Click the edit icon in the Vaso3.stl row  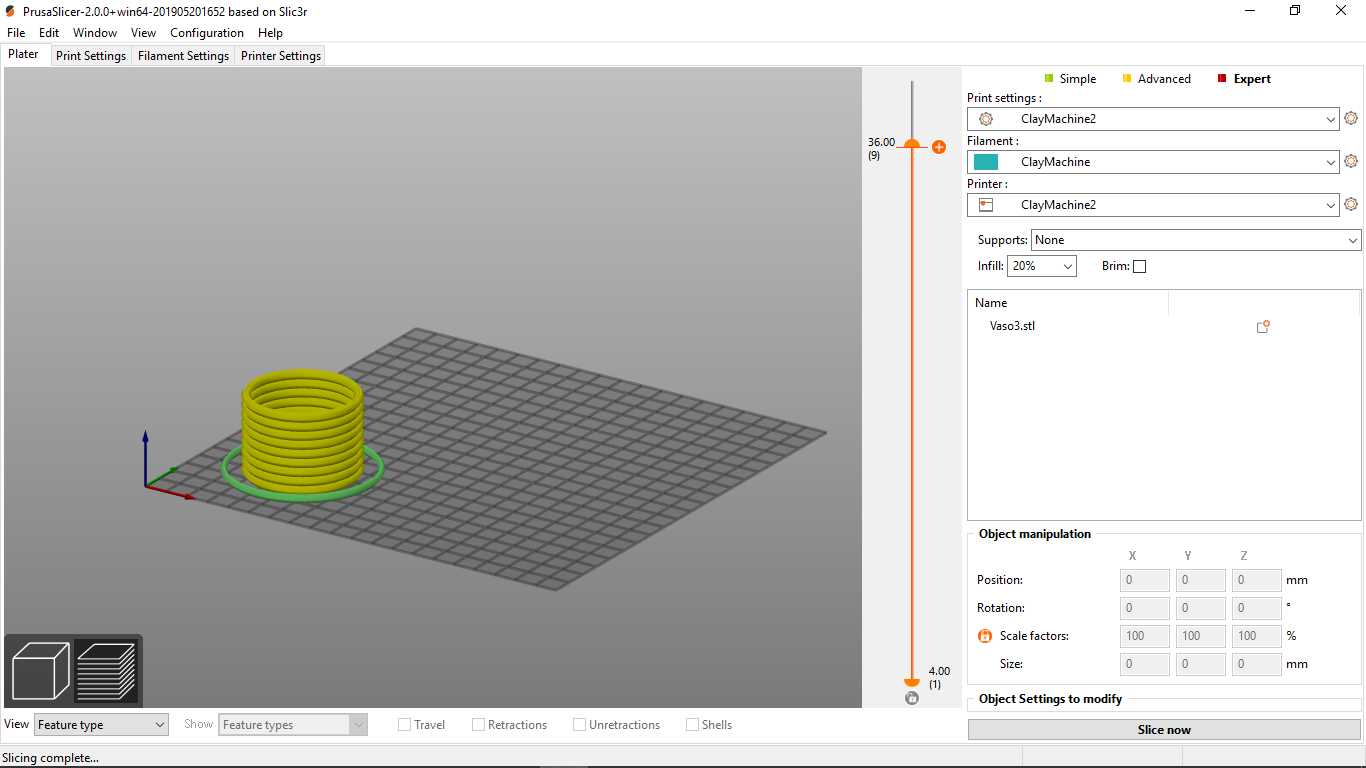[1263, 326]
